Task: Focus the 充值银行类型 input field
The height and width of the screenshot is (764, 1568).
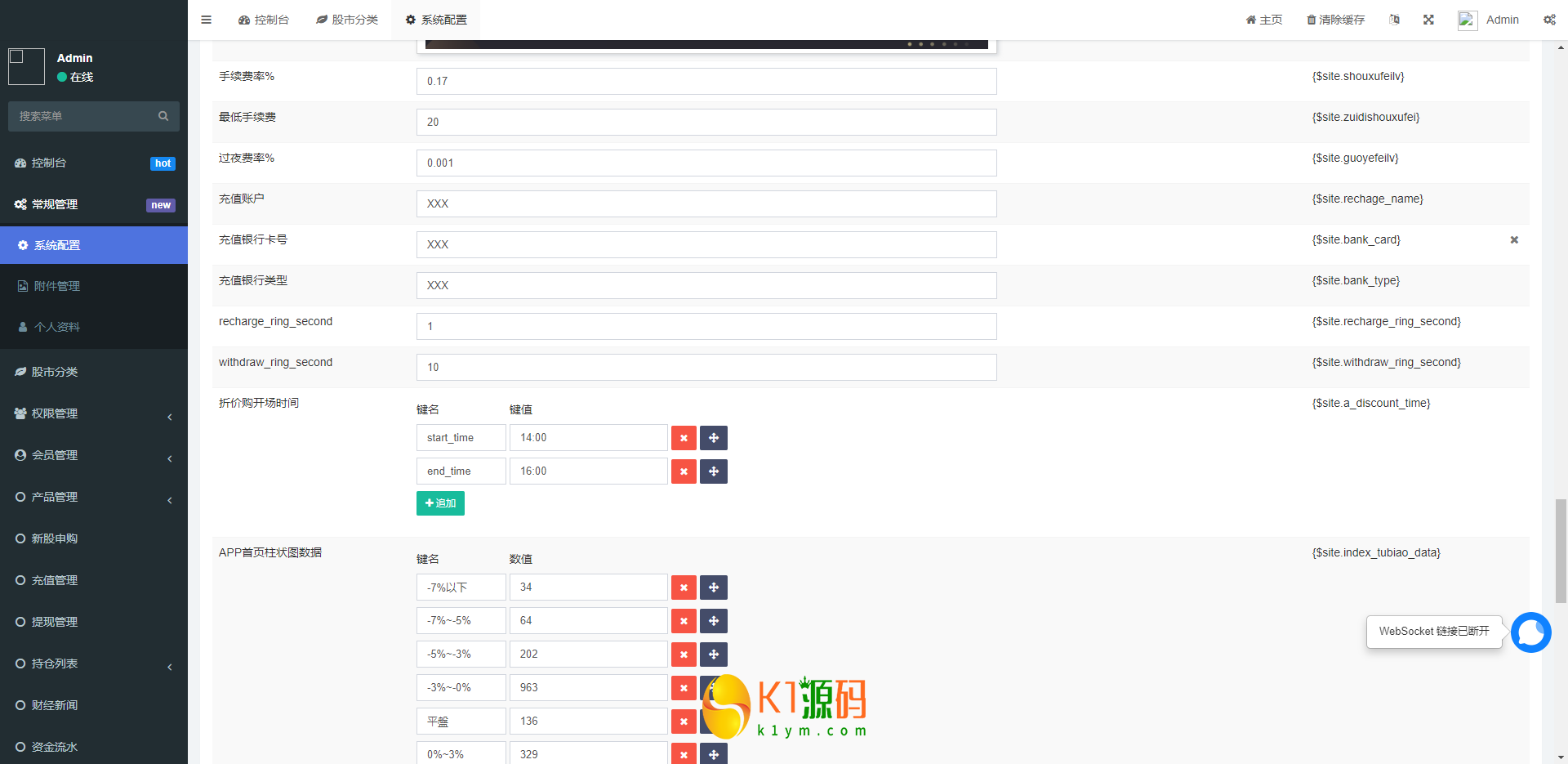Action: [706, 285]
